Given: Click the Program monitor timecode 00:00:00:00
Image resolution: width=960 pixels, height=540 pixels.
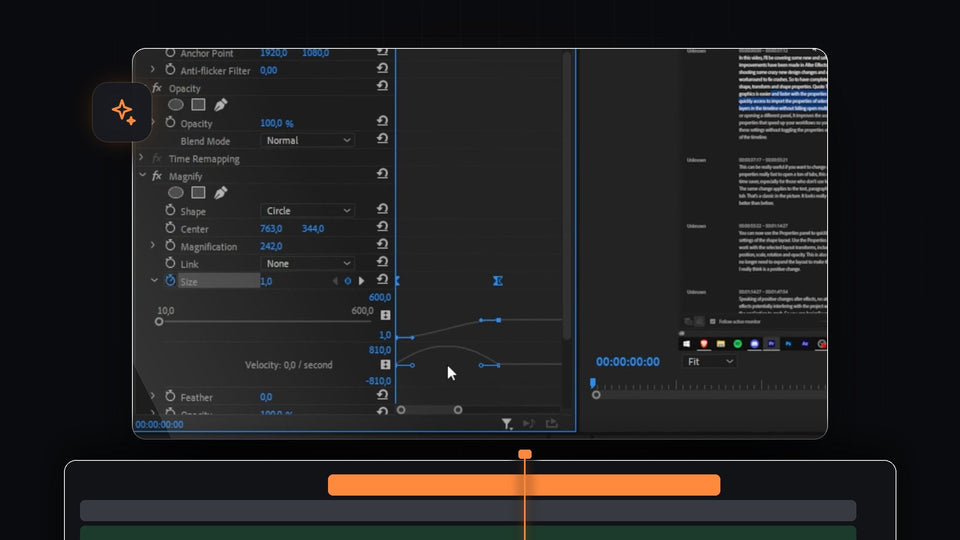Looking at the screenshot, I should (x=628, y=362).
